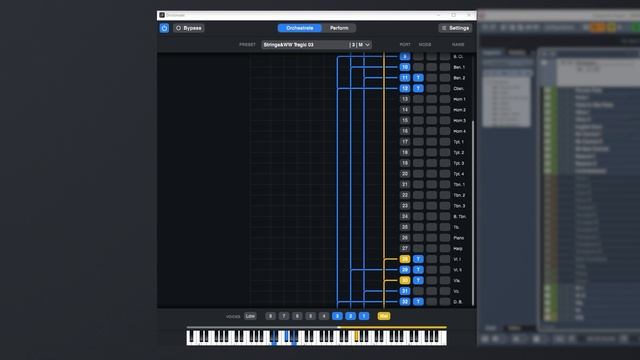Viewport: 640px width, 360px height.
Task: Toggle the T mode on Vl. II row
Action: (x=418, y=270)
